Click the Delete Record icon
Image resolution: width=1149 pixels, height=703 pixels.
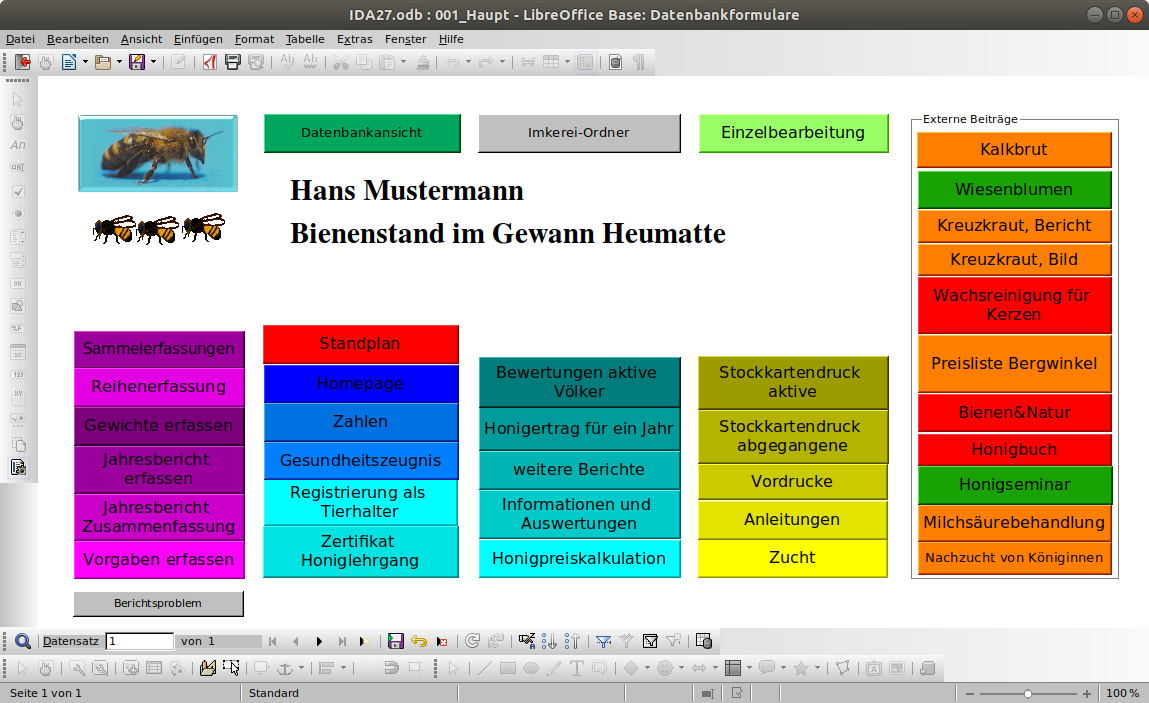[x=442, y=641]
